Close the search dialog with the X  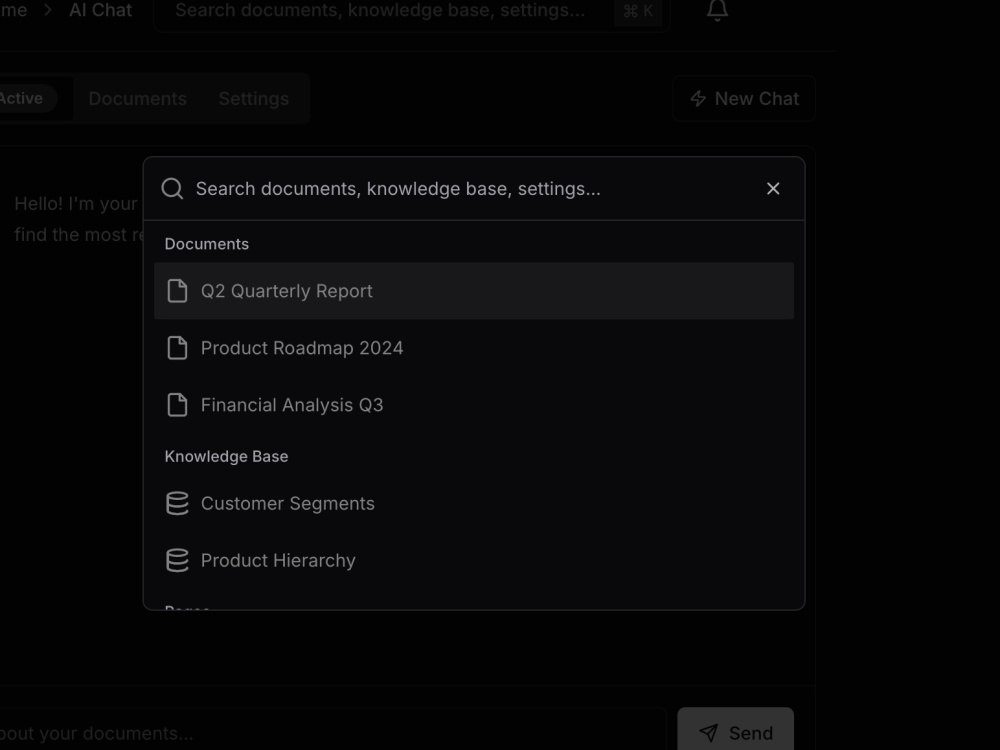pos(773,189)
